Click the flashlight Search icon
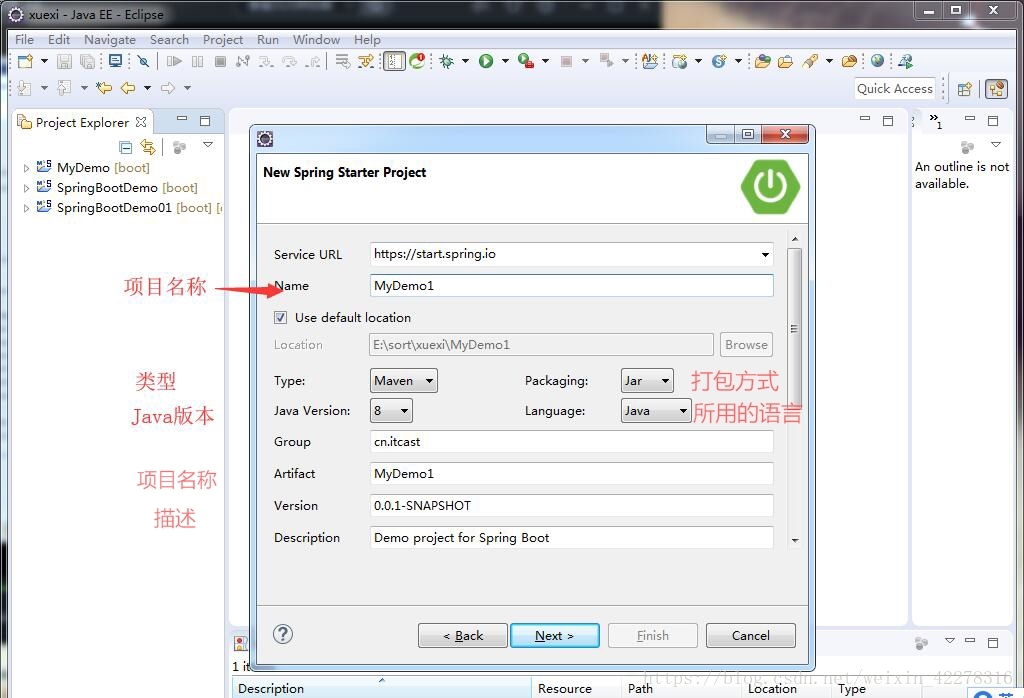1024x698 pixels. coord(810,61)
